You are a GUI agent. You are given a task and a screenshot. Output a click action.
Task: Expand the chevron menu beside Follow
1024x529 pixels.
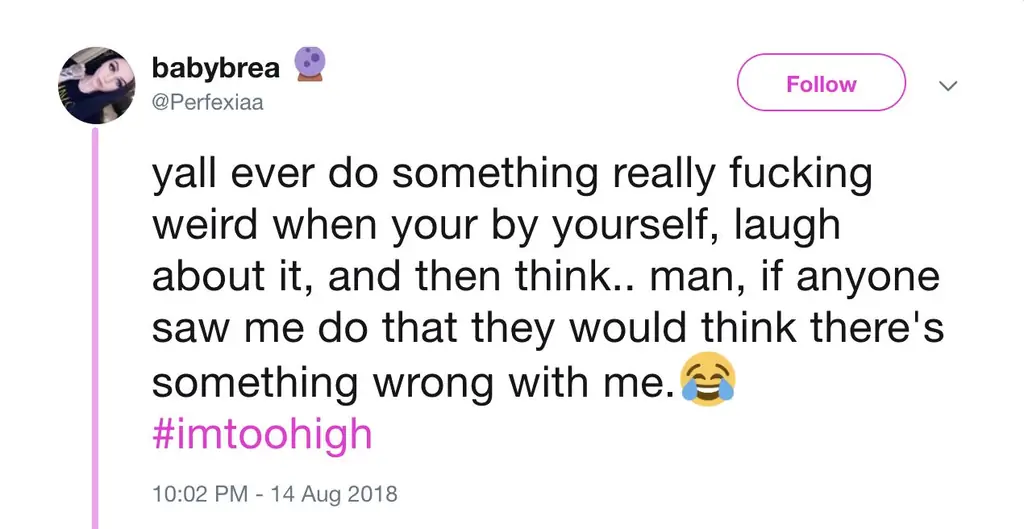[948, 85]
